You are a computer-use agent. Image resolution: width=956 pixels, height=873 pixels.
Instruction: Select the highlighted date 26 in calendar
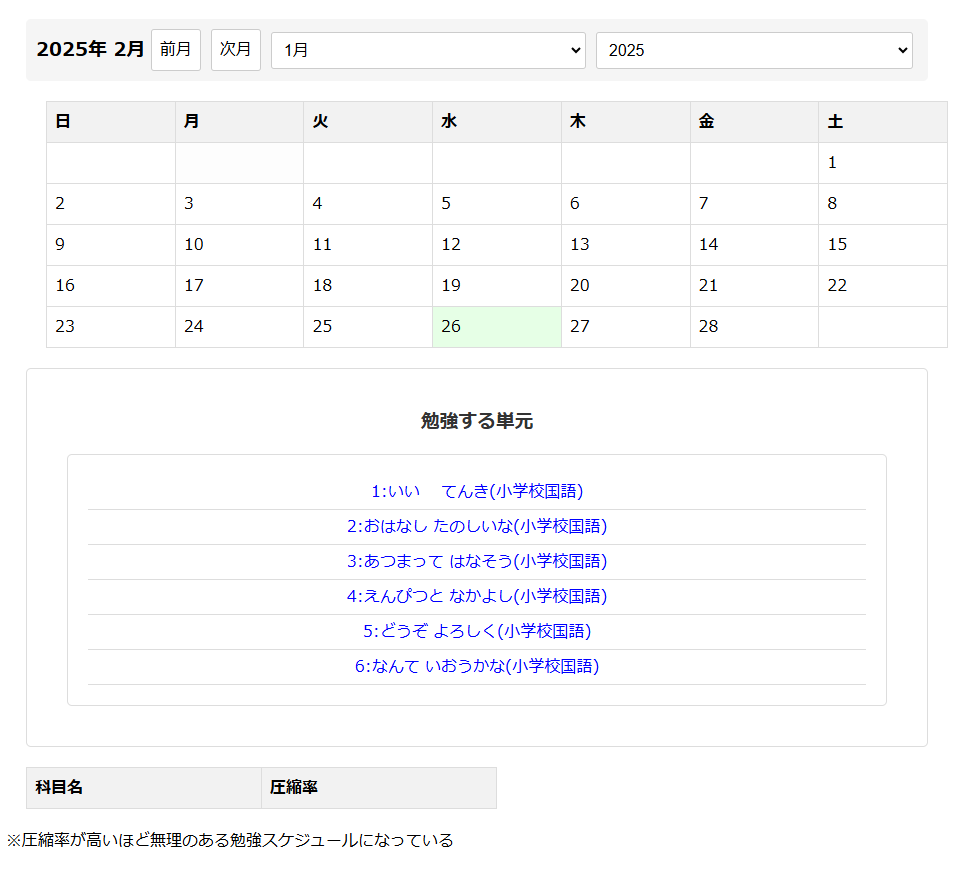496,327
